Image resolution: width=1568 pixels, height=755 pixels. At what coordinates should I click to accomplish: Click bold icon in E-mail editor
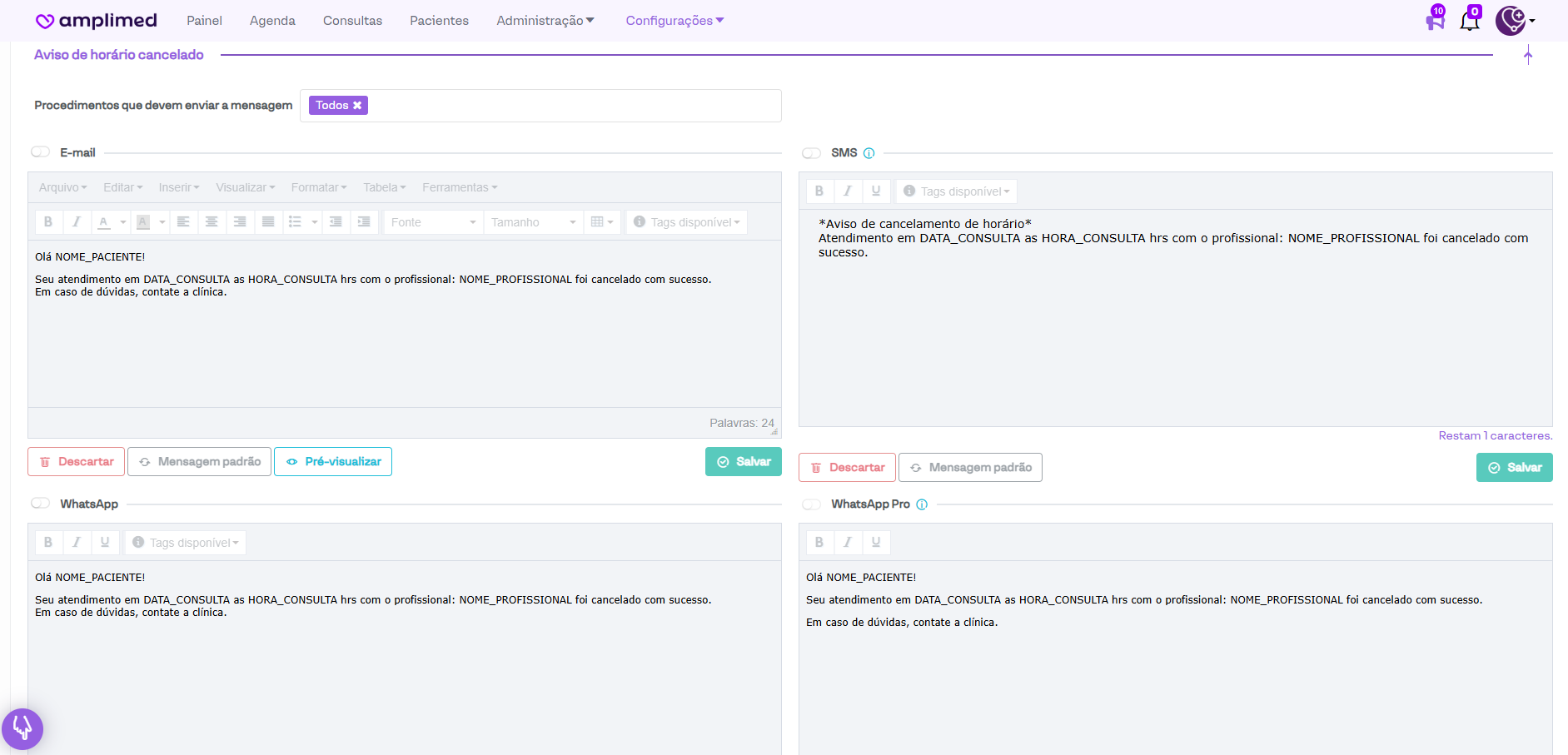pos(48,222)
